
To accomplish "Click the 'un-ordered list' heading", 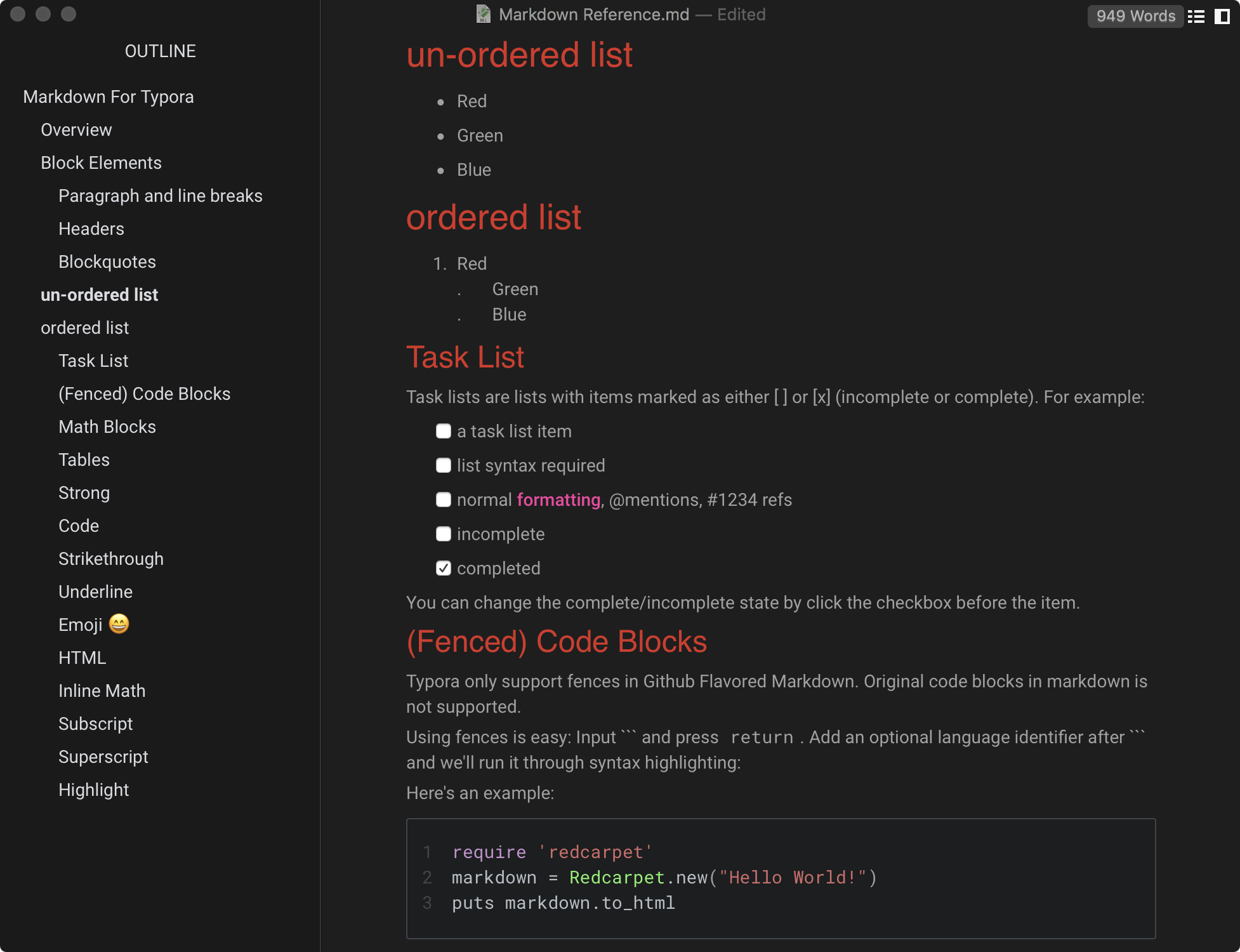I will (x=520, y=55).
